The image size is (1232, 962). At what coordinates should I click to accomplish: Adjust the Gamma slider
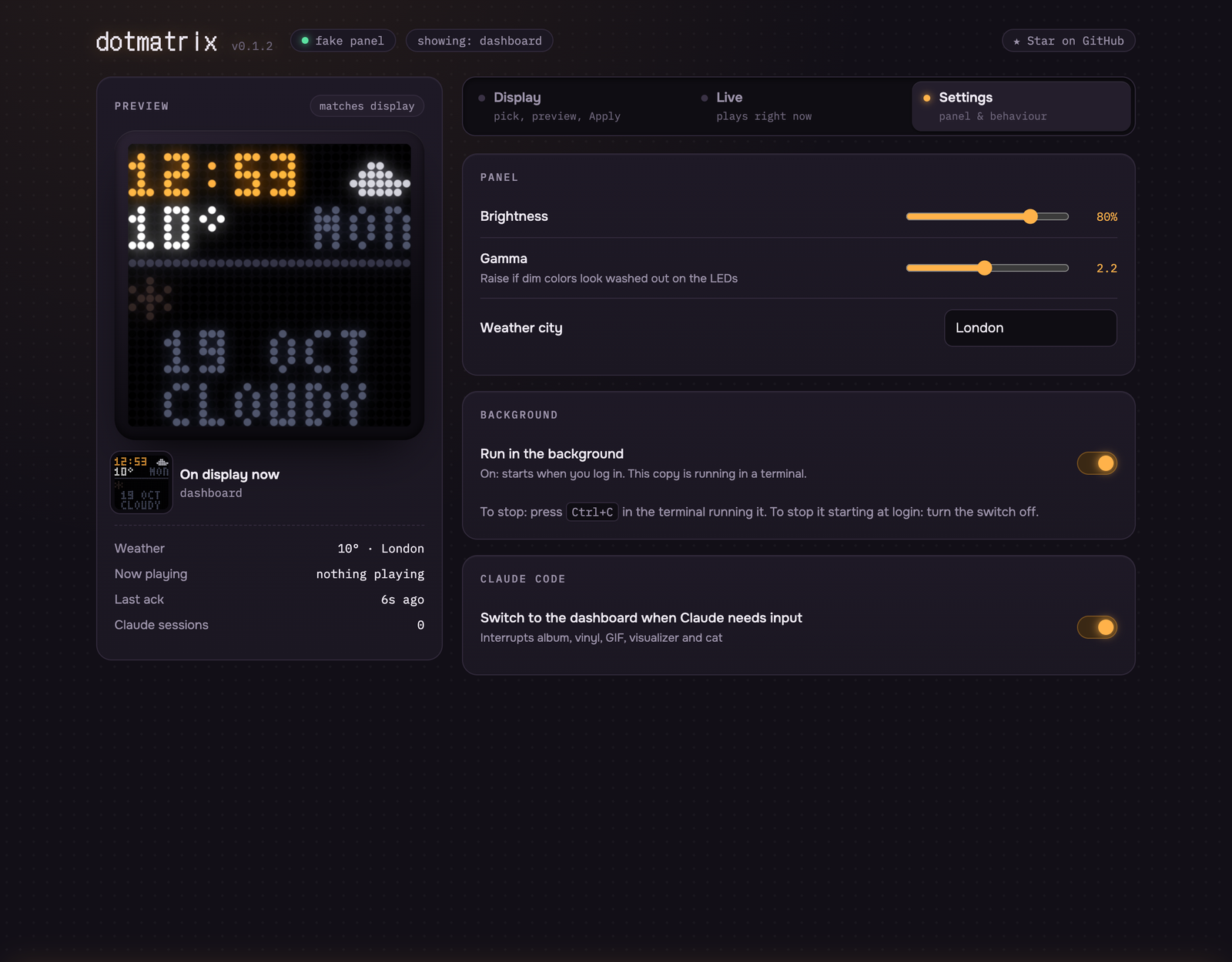987,268
